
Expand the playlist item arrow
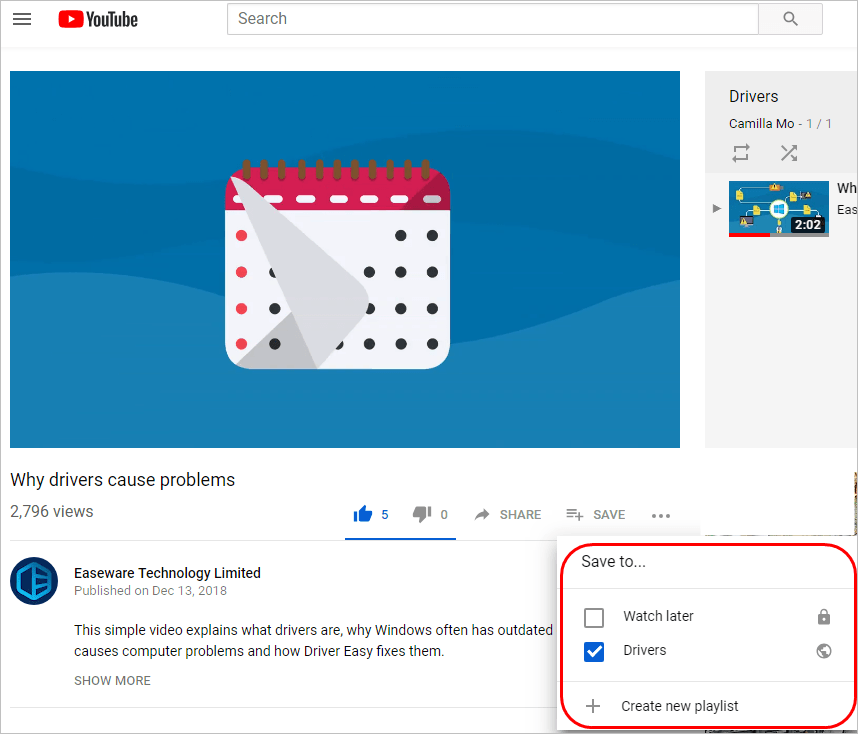tap(716, 208)
